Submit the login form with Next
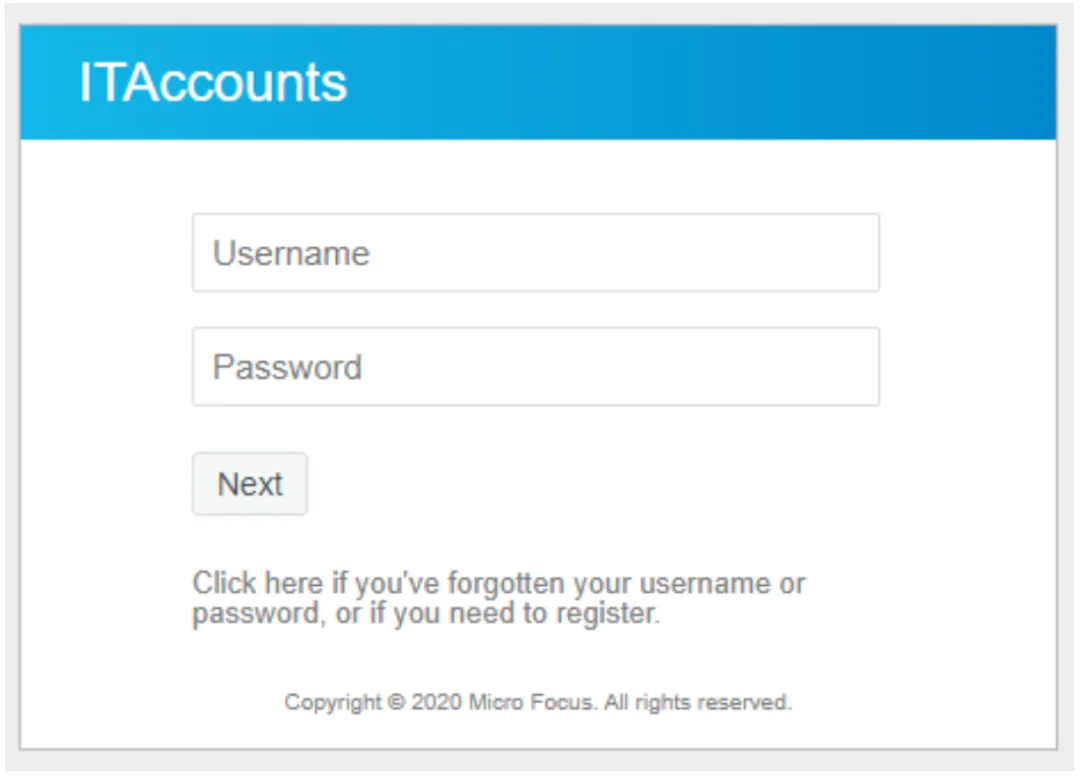 click(250, 484)
